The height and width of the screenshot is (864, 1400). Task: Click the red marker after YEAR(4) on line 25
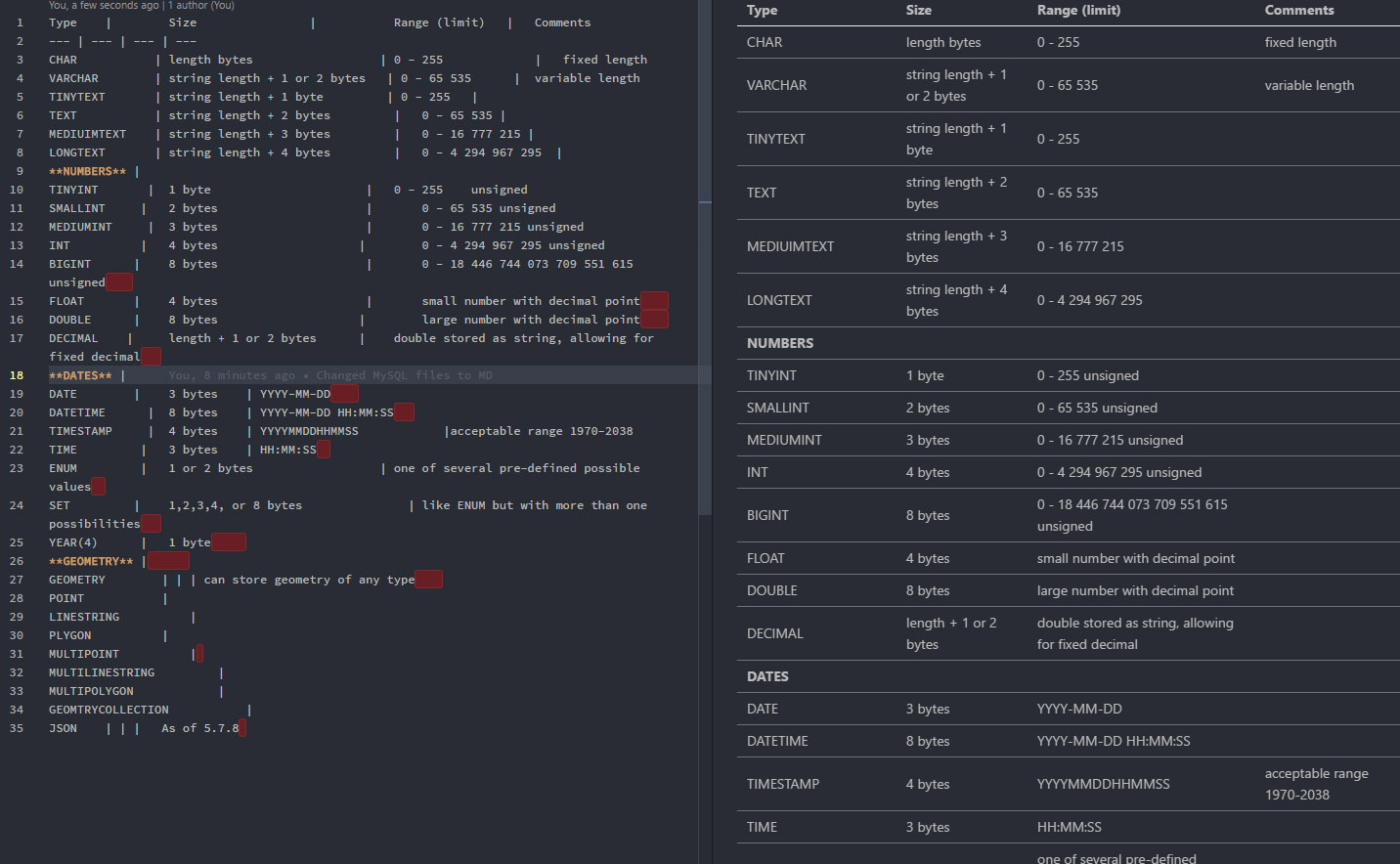pyautogui.click(x=227, y=541)
